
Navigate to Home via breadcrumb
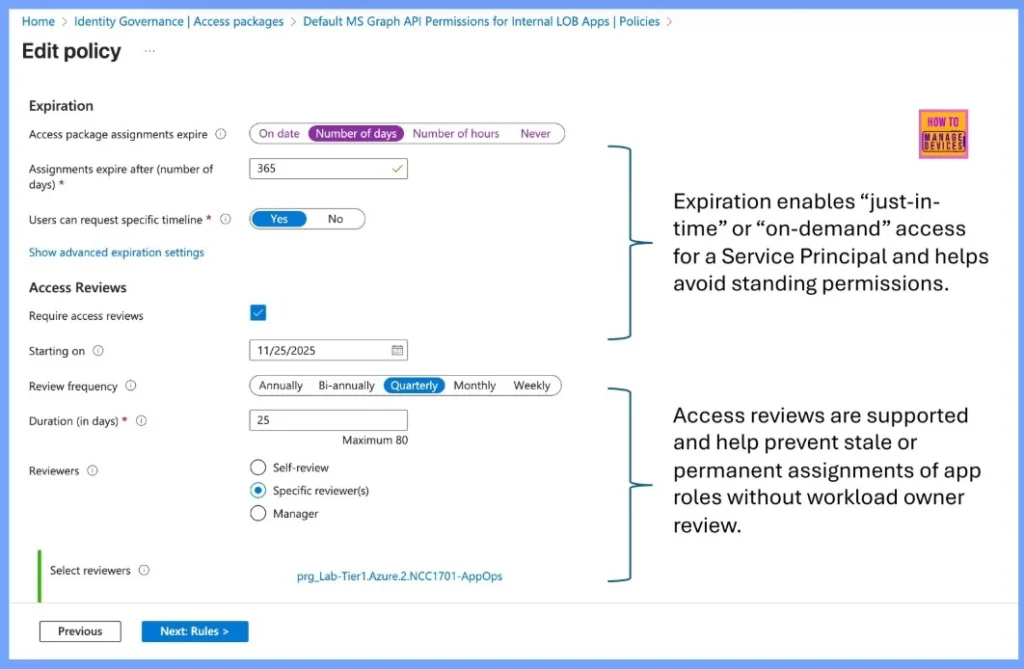click(x=38, y=21)
